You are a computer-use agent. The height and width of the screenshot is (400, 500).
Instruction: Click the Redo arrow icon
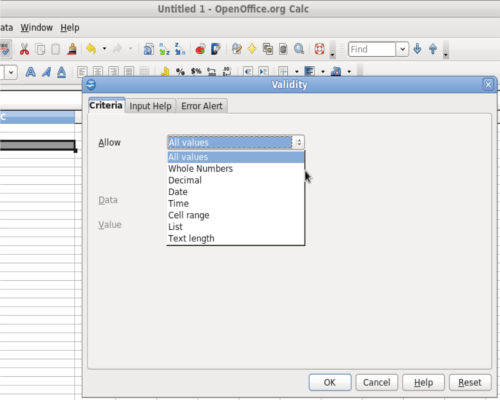(x=117, y=49)
